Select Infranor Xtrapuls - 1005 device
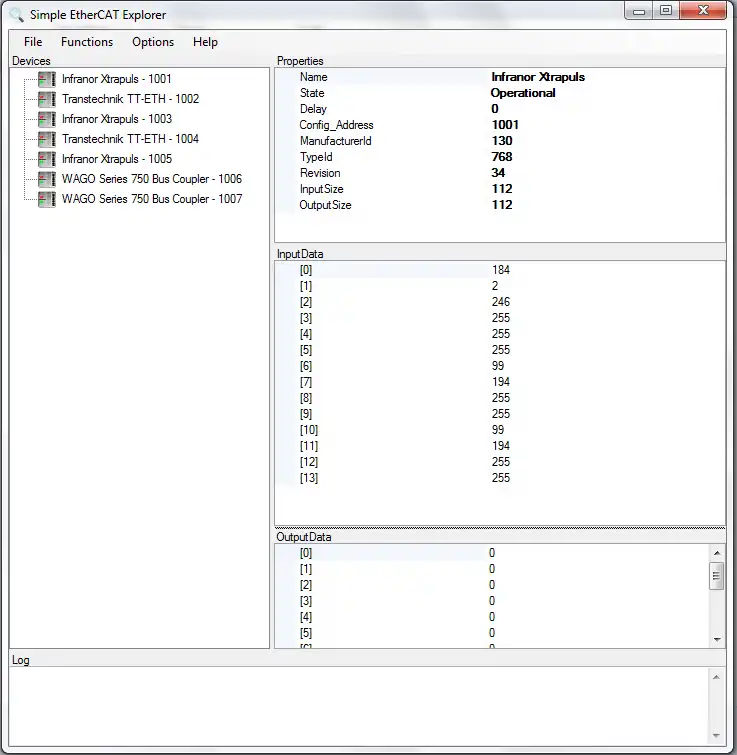Screen dimensions: 737x755 pos(116,159)
